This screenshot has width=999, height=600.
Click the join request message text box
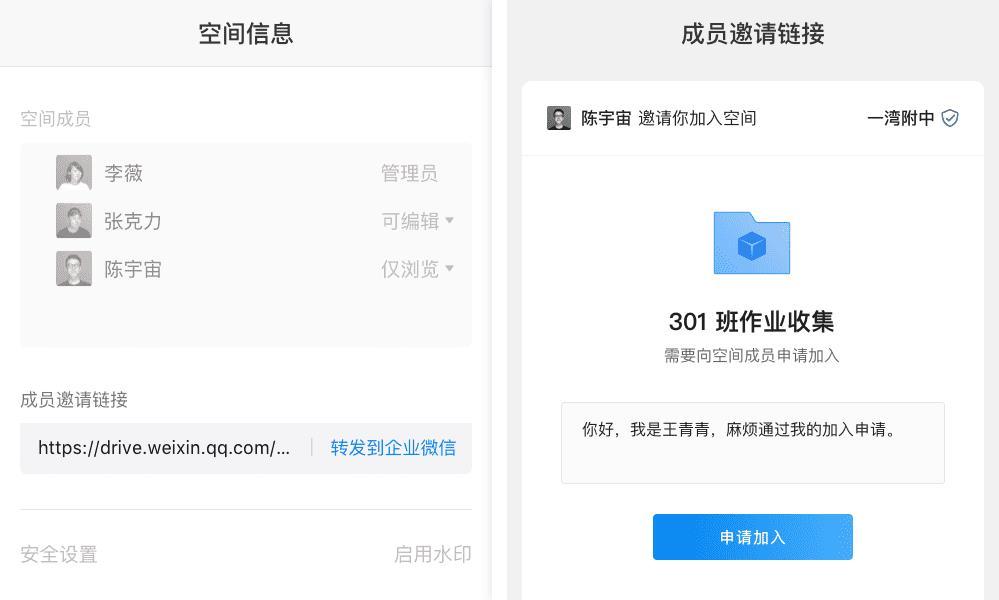tap(752, 443)
